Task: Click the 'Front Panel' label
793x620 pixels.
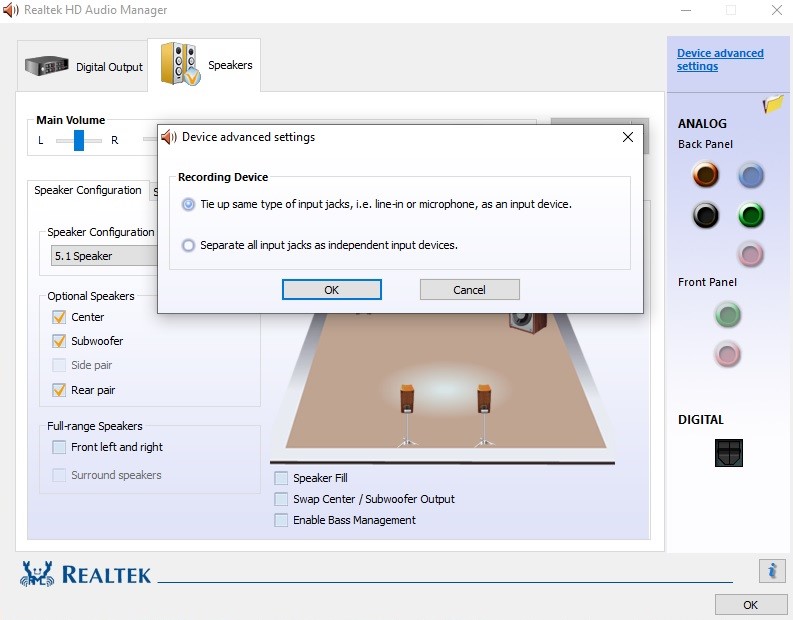Action: (707, 282)
